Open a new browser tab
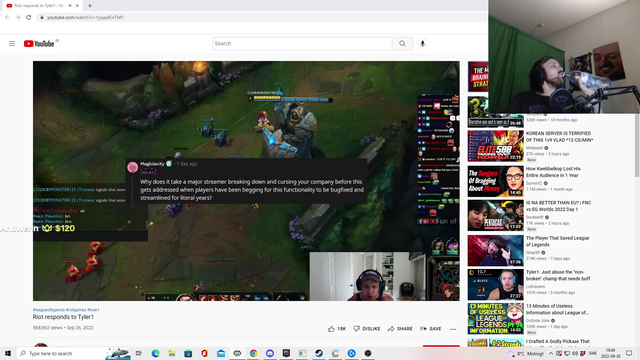The width and height of the screenshot is (640, 360). pyautogui.click(x=90, y=6)
